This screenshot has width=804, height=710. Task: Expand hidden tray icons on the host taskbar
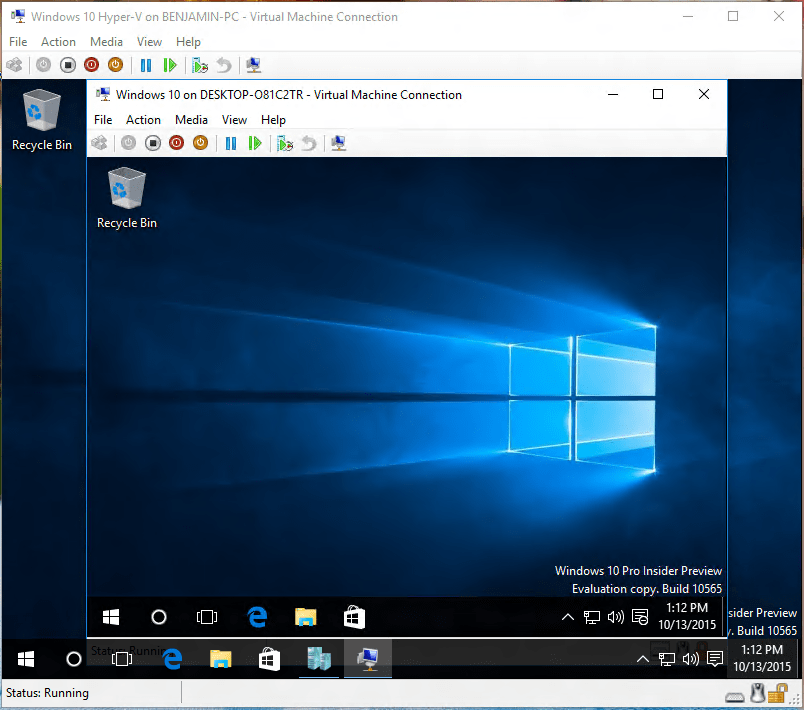pos(643,659)
